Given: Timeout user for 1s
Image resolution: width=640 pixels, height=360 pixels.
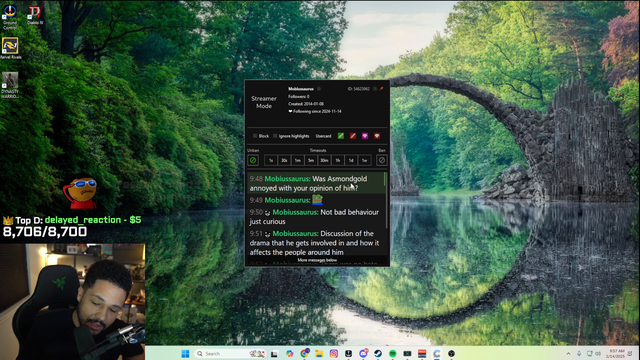Looking at the screenshot, I should tap(271, 160).
